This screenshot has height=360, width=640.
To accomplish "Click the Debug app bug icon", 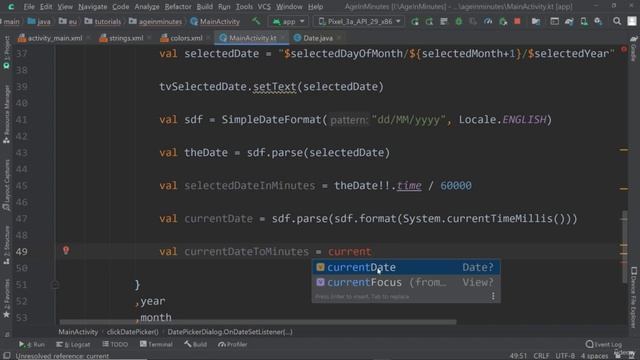I will 459,21.
